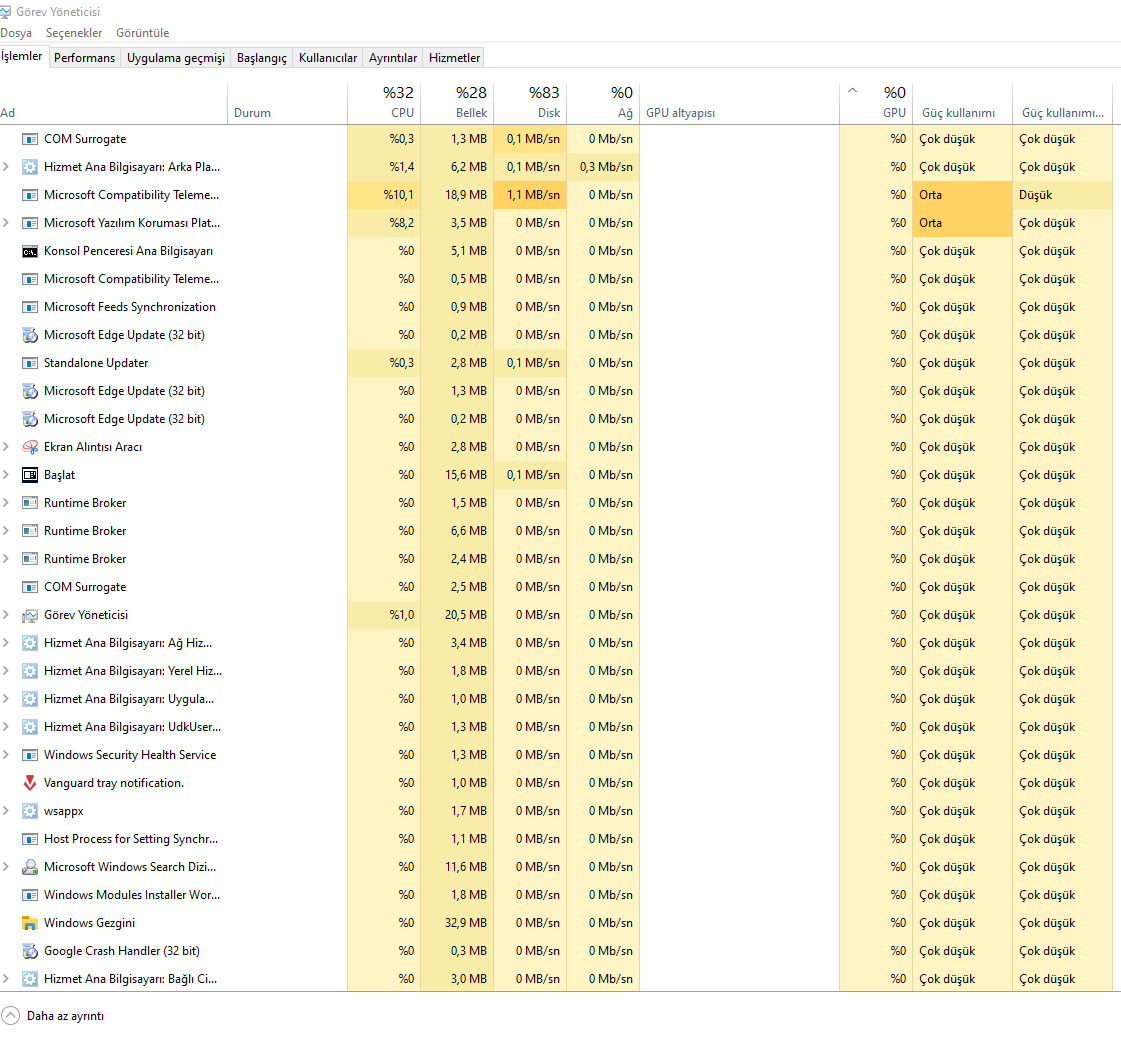
Task: Switch to the Başlangıç tab
Action: 262,58
